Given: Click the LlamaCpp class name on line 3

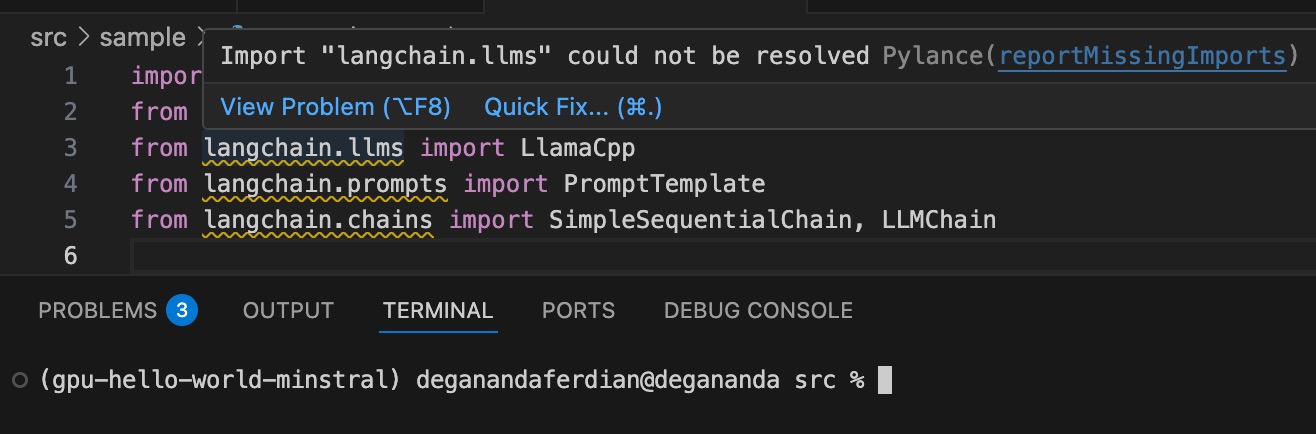Looking at the screenshot, I should click(x=578, y=148).
